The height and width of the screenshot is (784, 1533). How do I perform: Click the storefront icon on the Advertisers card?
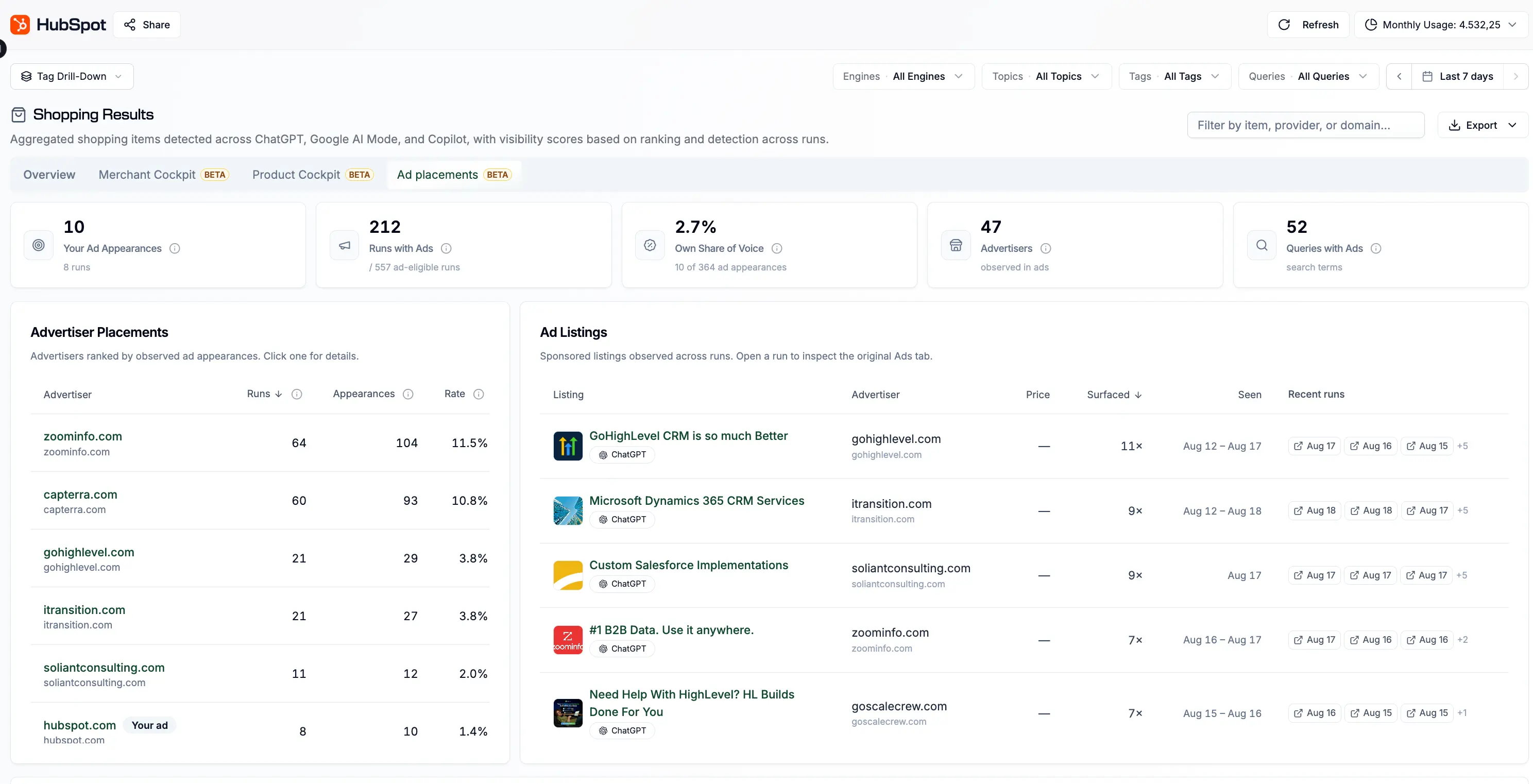point(956,245)
